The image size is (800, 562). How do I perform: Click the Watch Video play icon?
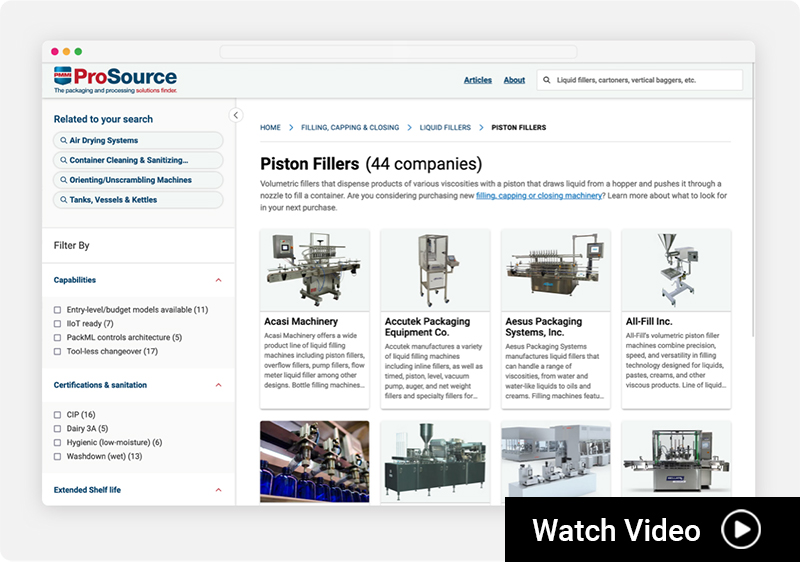pos(741,529)
